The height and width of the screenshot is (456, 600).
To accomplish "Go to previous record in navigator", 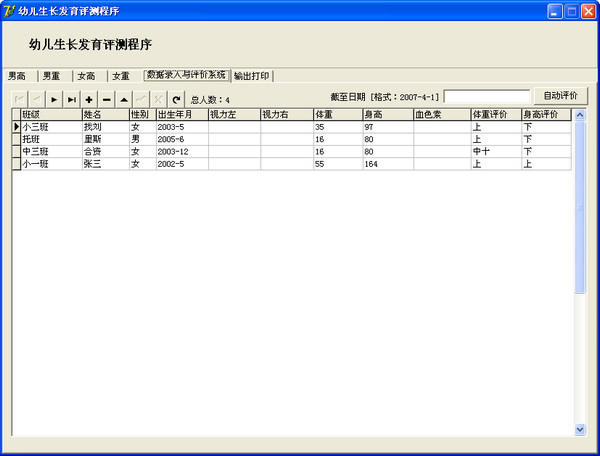I will pyautogui.click(x=37, y=99).
